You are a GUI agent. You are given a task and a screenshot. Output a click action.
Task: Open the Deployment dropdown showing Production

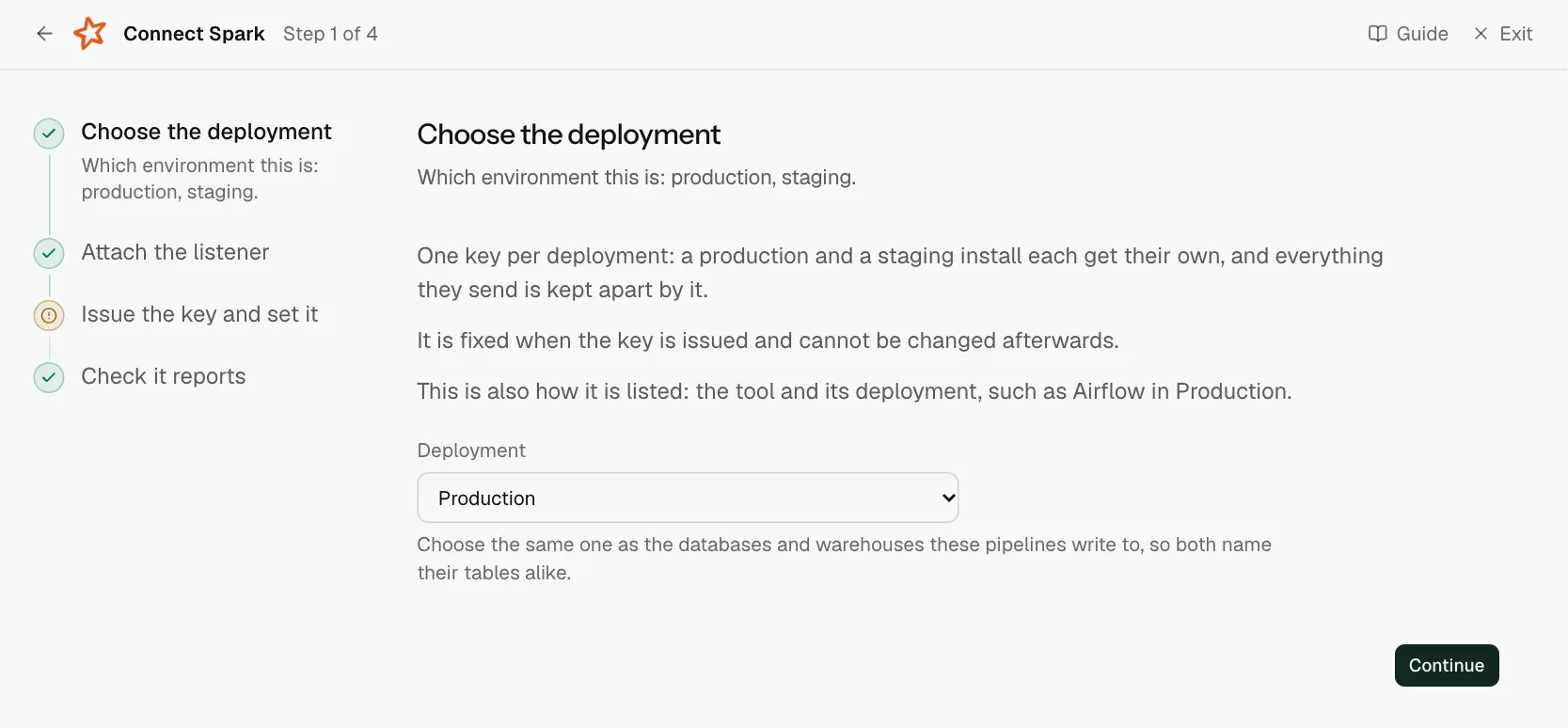click(688, 498)
